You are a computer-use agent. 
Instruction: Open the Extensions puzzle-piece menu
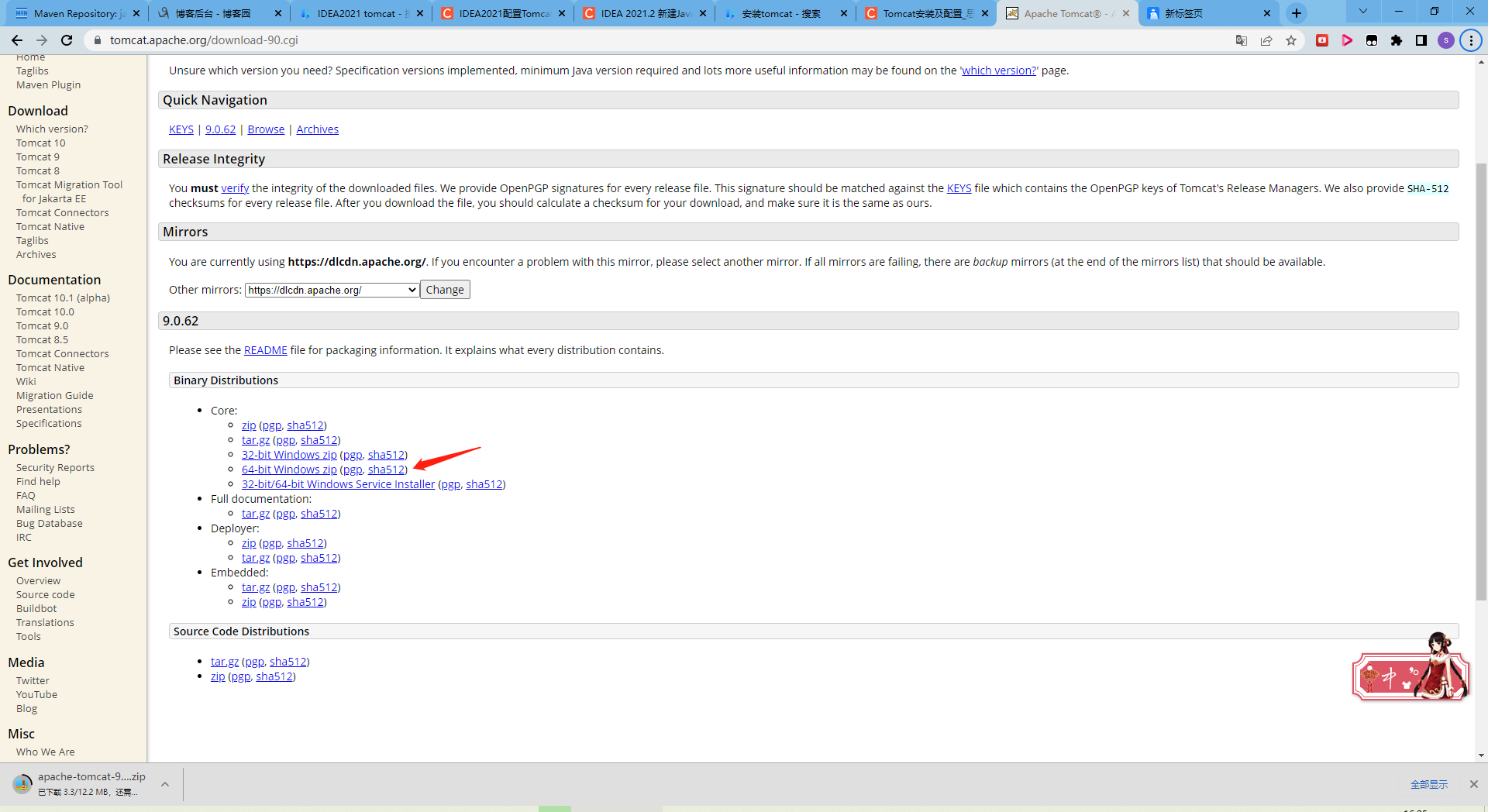(x=1397, y=40)
